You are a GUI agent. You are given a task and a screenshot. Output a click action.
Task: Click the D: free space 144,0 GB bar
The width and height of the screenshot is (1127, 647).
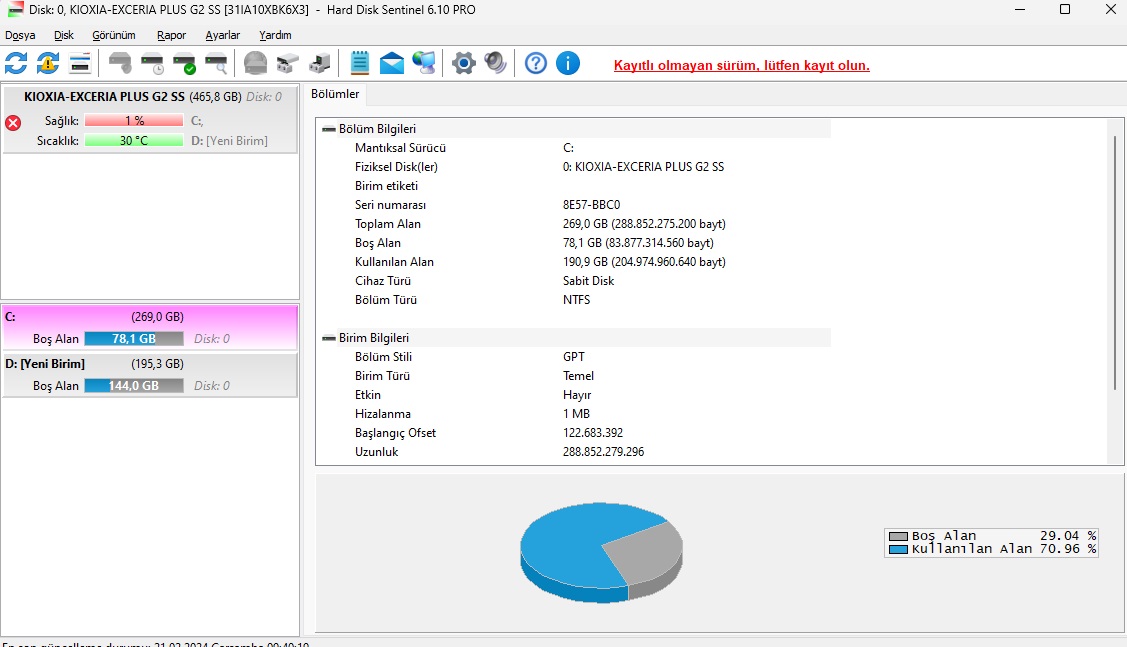[134, 386]
